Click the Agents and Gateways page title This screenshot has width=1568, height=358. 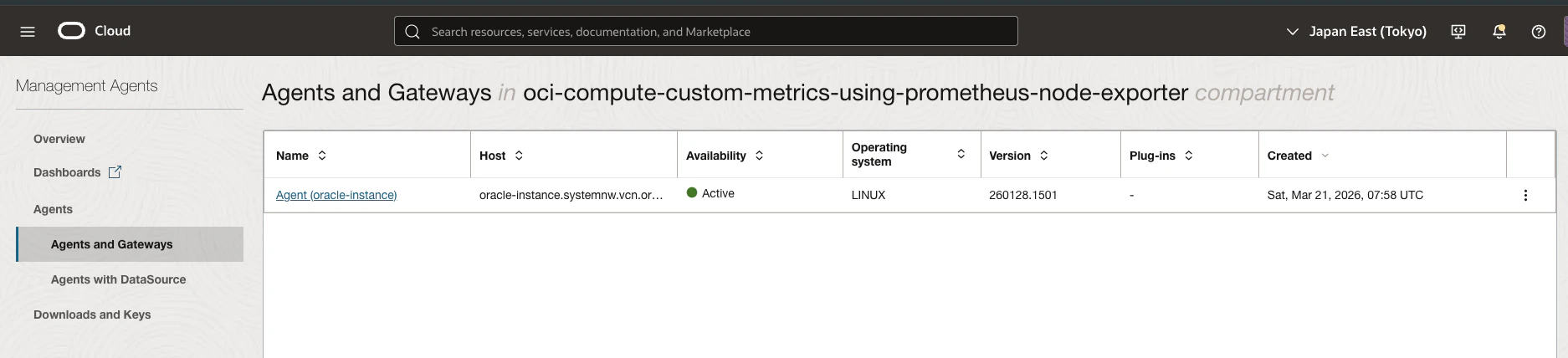click(377, 92)
